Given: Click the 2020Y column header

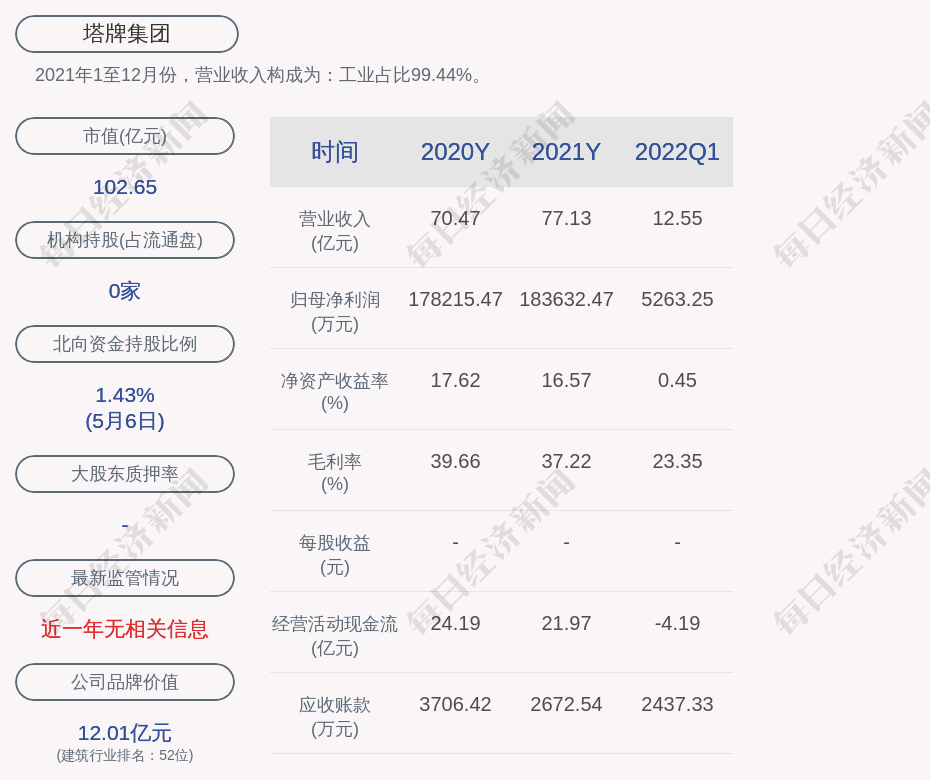Looking at the screenshot, I should point(455,152).
